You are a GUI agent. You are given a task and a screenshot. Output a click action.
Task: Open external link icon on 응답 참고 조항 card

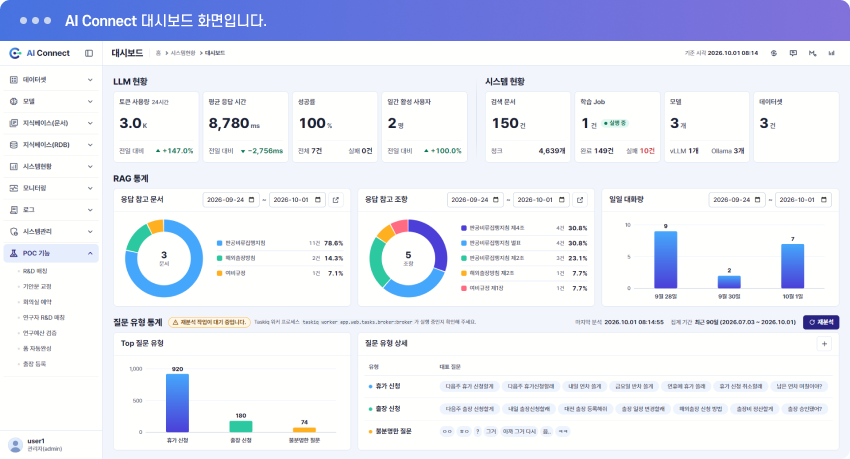pyautogui.click(x=580, y=200)
